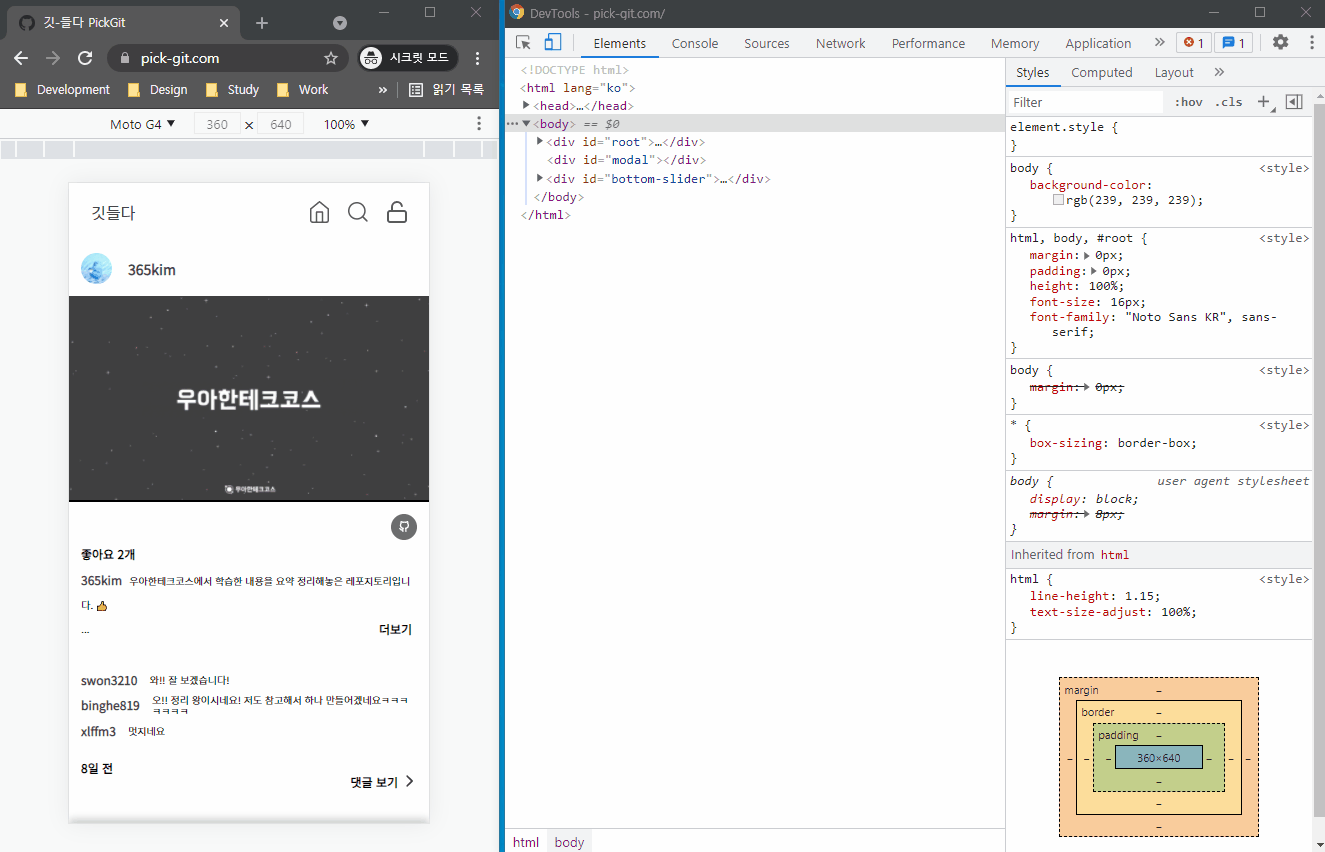Open the background-color swatch rgb(239, 239, 239)
The height and width of the screenshot is (852, 1325).
pyautogui.click(x=1059, y=200)
